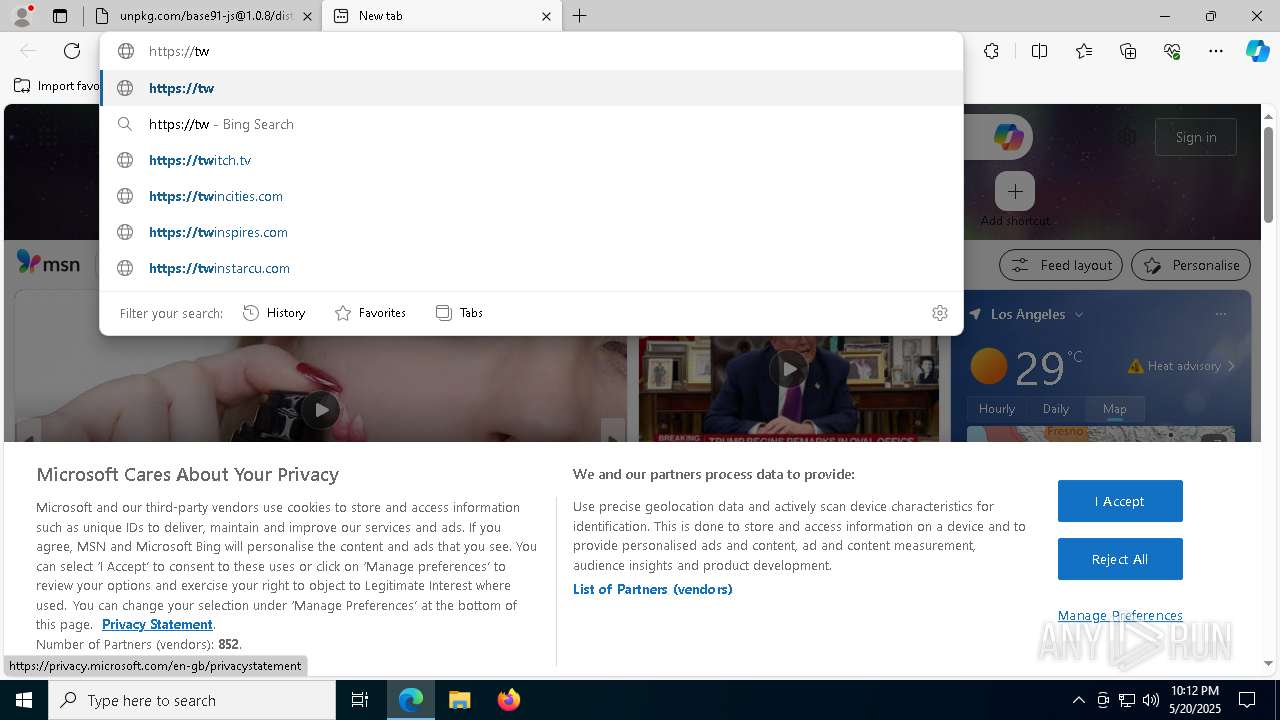The image size is (1280, 720).
Task: Open the tab actions menu icon
Action: click(60, 16)
